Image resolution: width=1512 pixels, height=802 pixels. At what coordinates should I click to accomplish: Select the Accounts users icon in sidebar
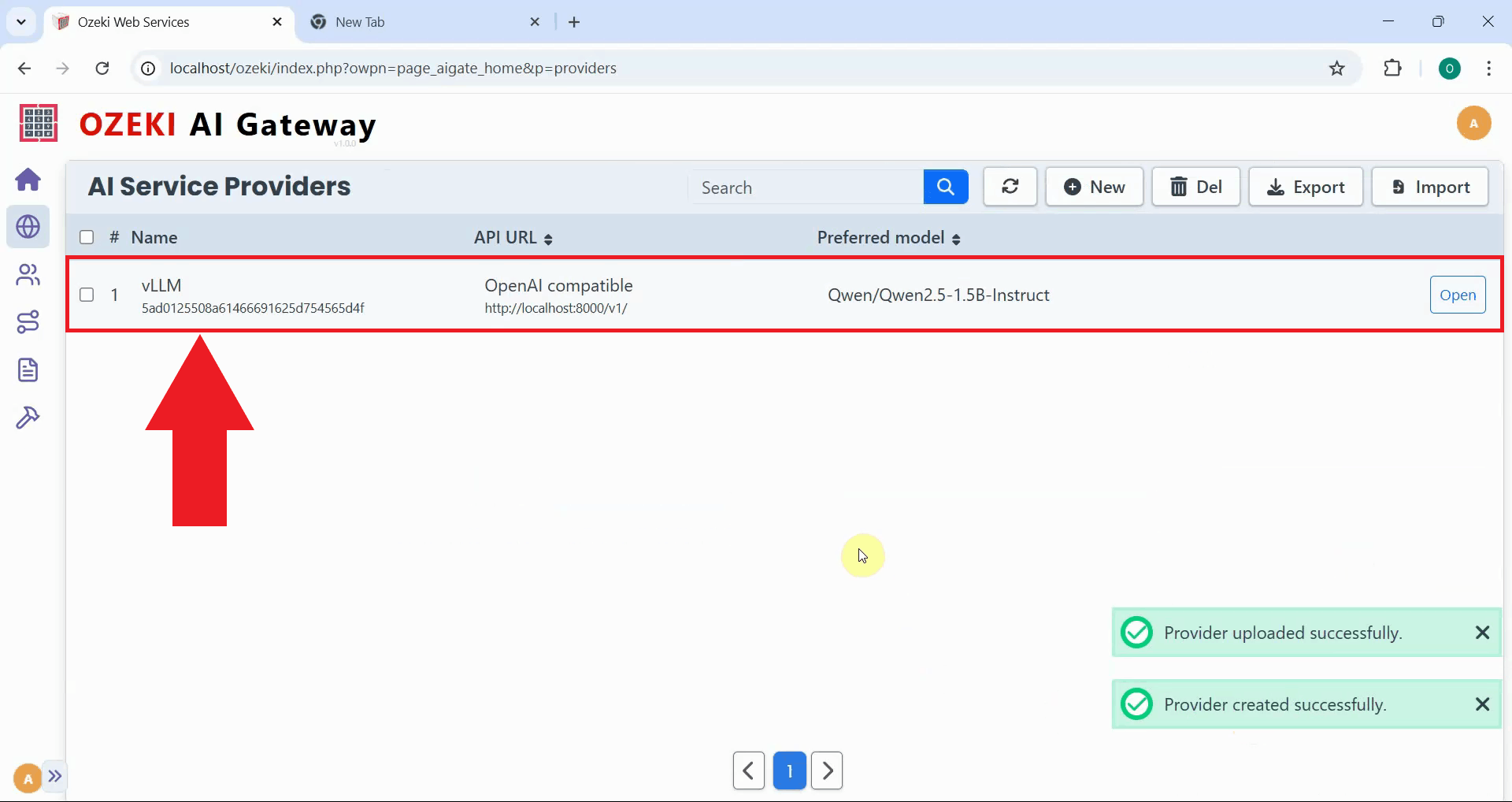28,274
